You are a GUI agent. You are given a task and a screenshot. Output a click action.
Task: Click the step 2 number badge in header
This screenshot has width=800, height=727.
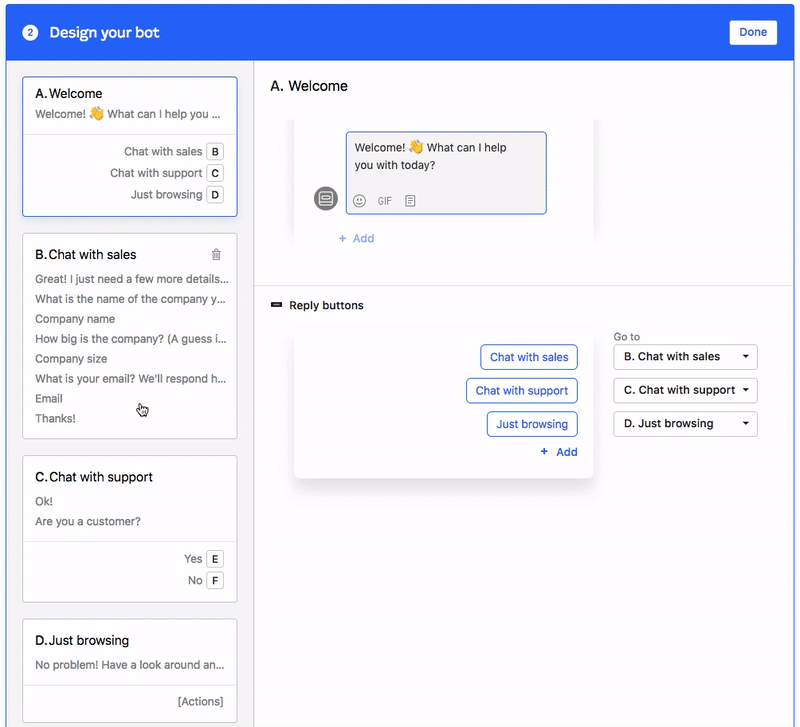30,33
